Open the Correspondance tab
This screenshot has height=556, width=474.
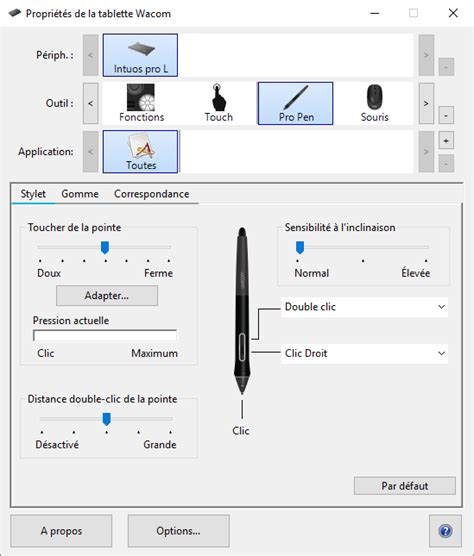tap(151, 194)
